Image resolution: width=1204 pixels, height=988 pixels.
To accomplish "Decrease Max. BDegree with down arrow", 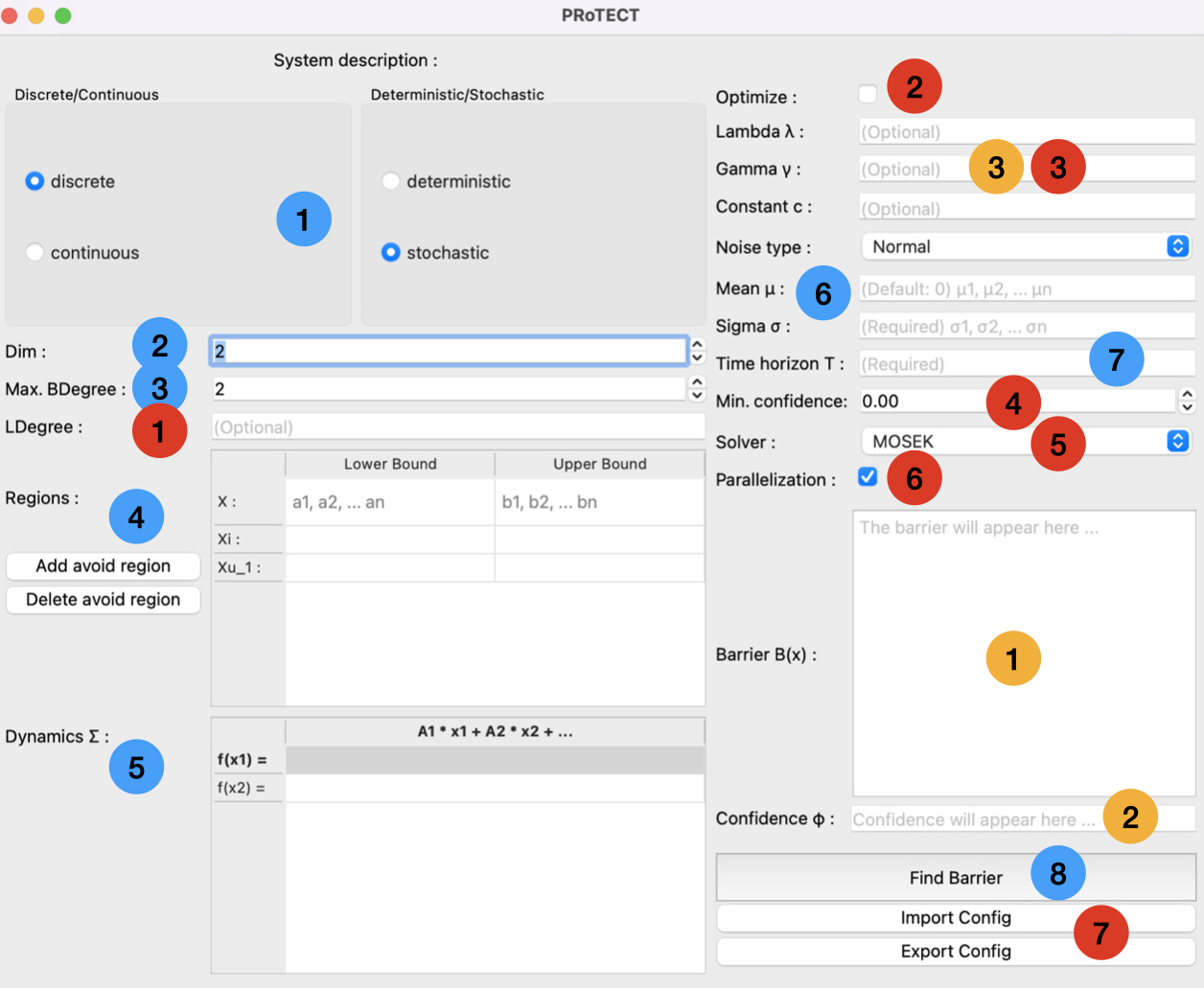I will tap(698, 395).
